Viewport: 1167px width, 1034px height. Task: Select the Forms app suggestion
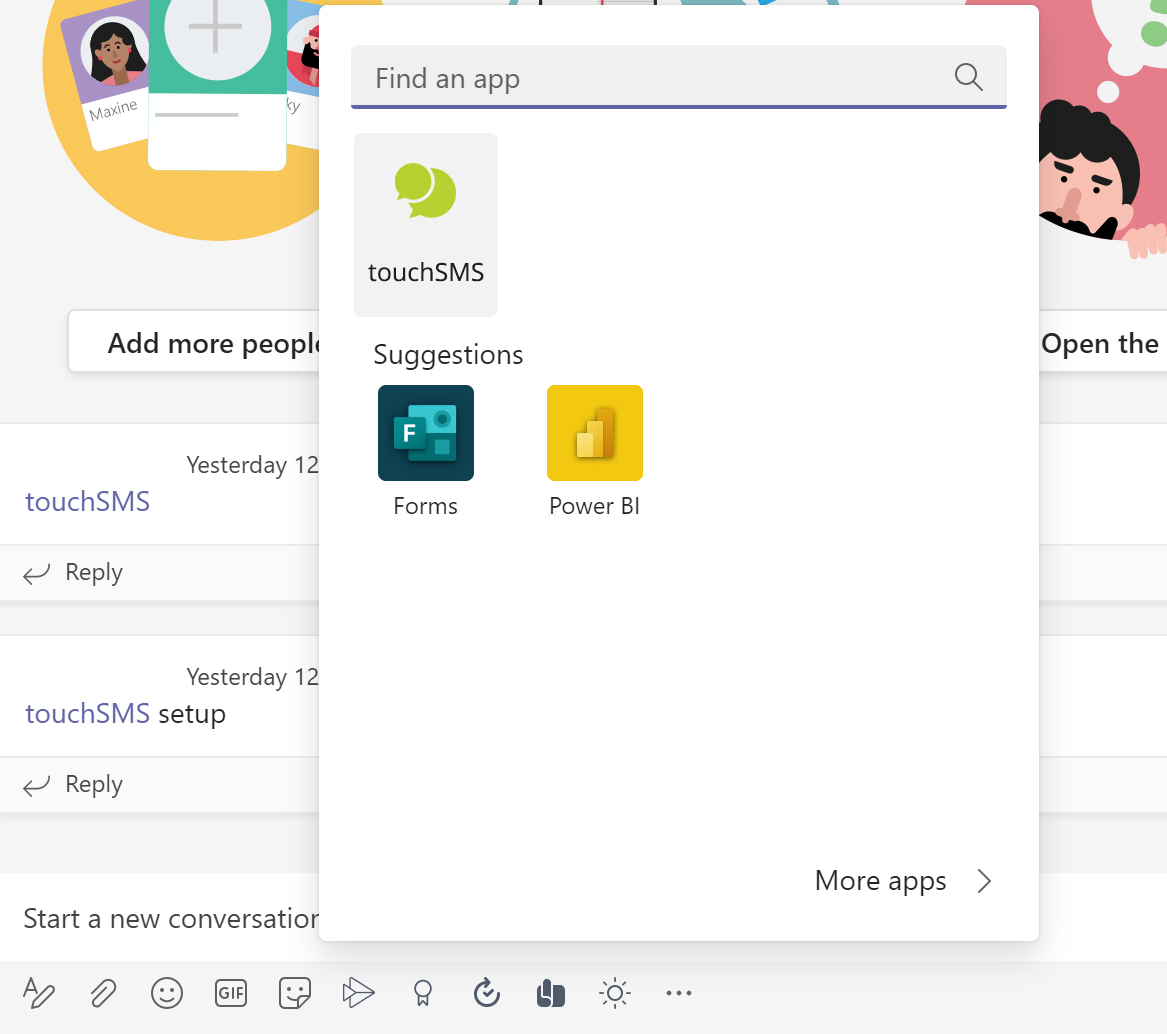pos(426,451)
